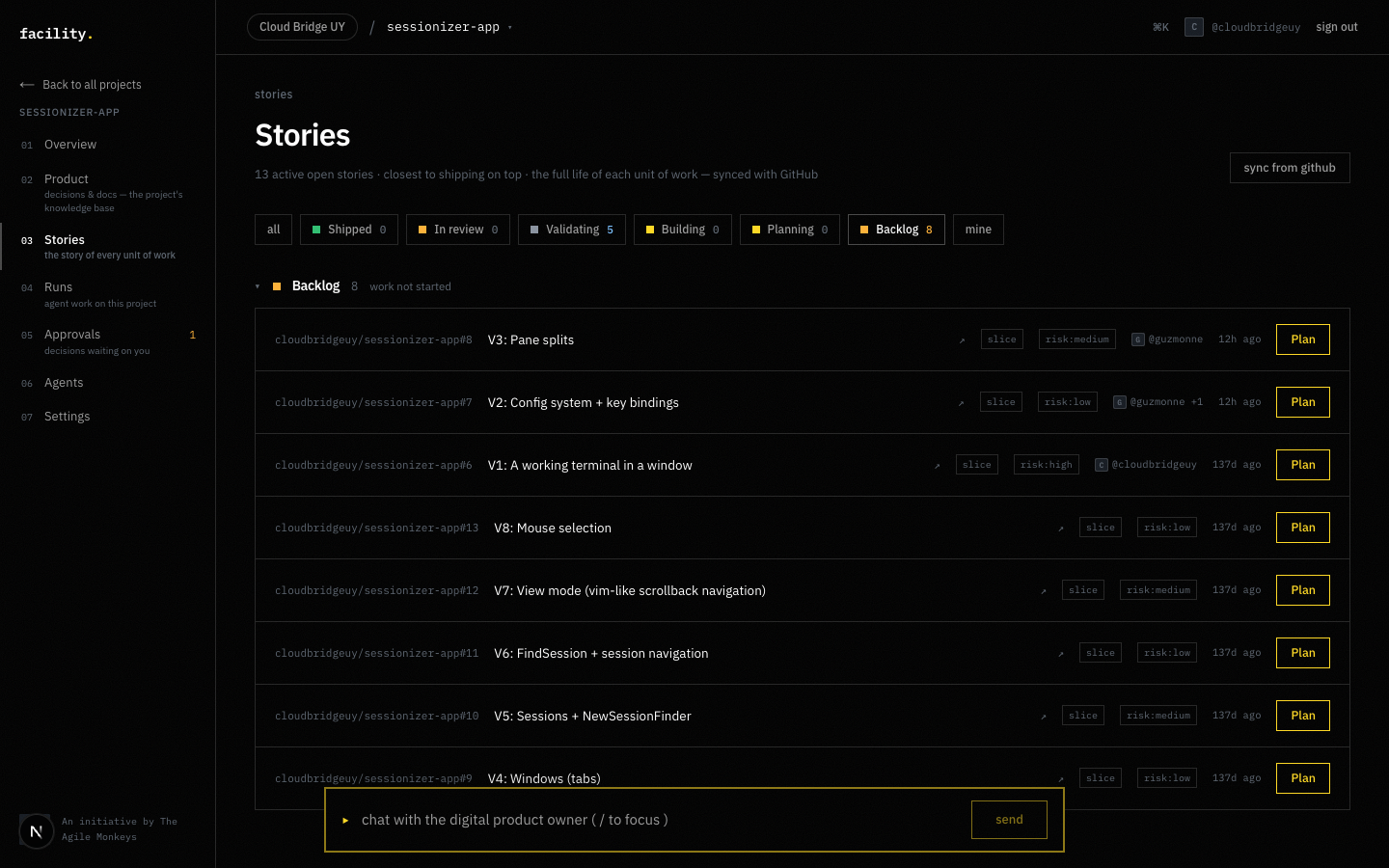This screenshot has height=868, width=1389.
Task: Open external link icon for V8: Mouse selection
Action: 1060,529
